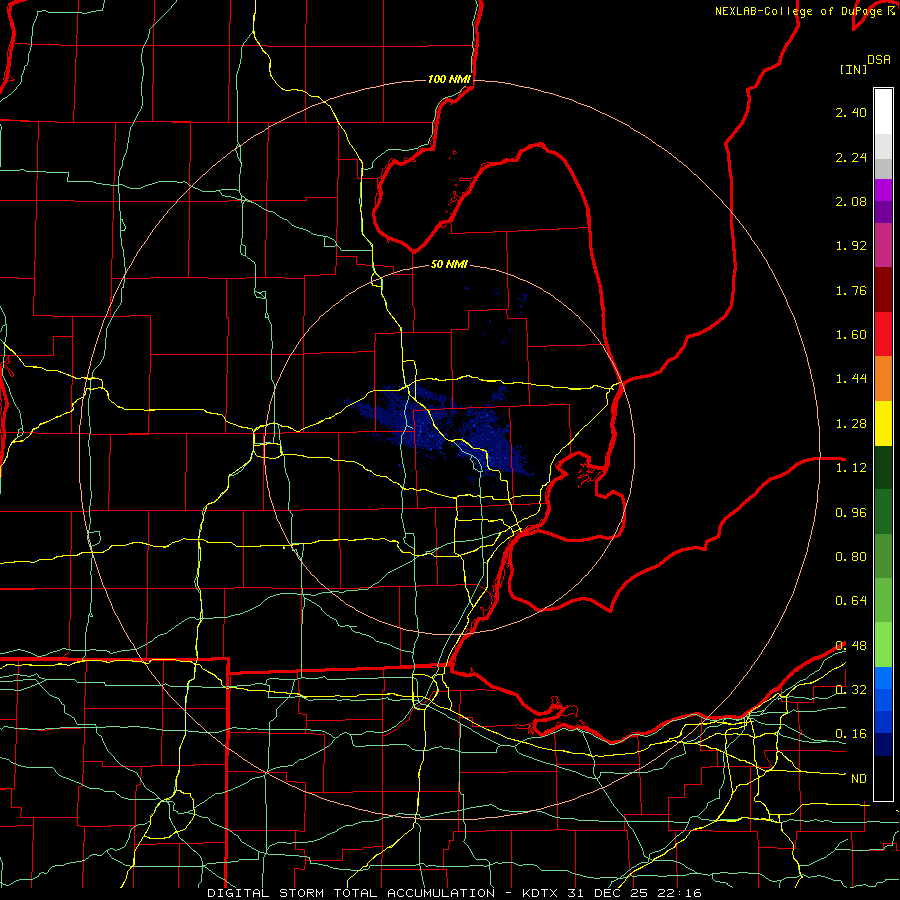Click the ND no-data label
Screen dimensions: 900x900
pos(859,779)
